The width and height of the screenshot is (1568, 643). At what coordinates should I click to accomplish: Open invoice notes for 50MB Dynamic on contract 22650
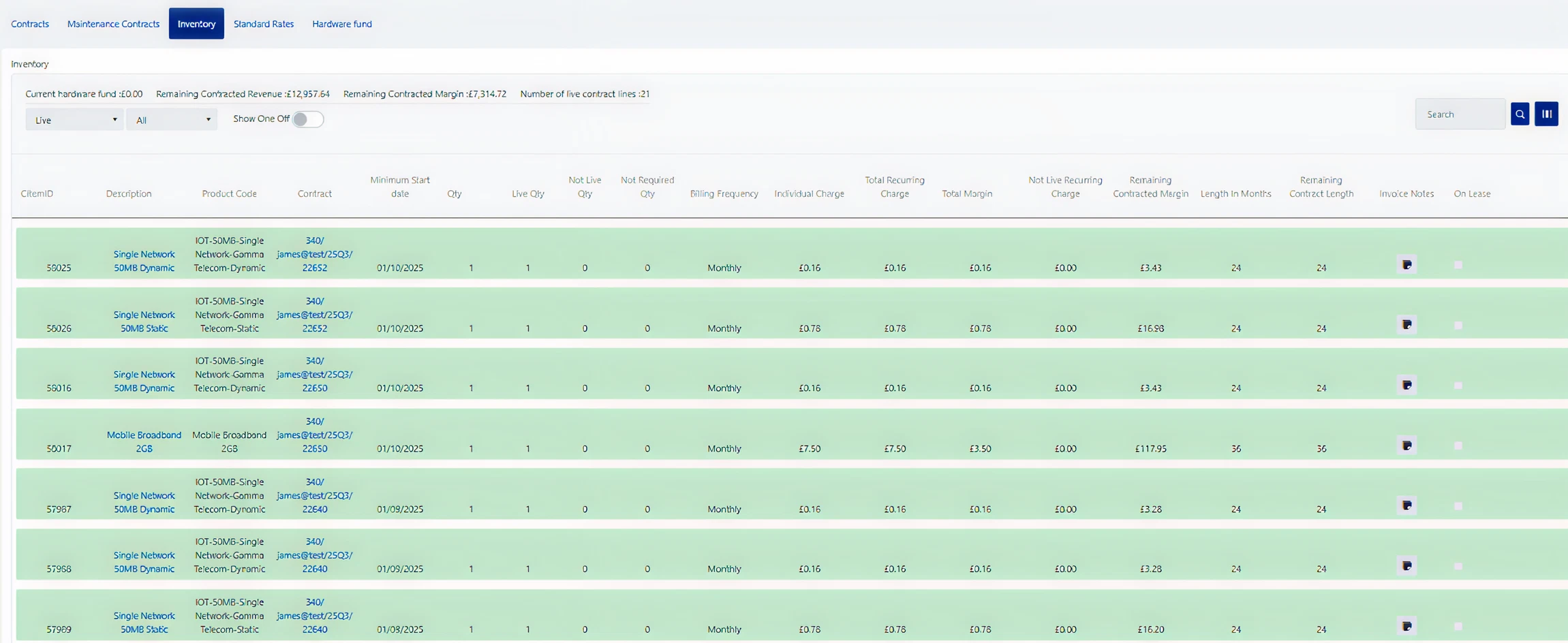pyautogui.click(x=1406, y=386)
